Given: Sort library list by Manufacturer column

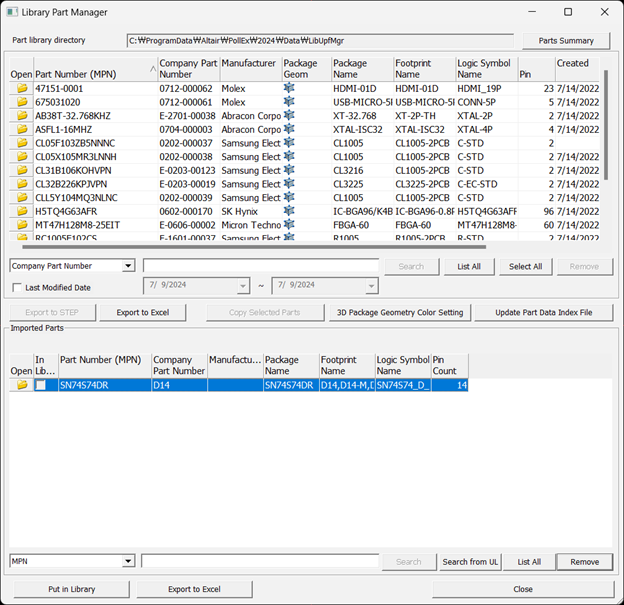Looking at the screenshot, I should 249,68.
